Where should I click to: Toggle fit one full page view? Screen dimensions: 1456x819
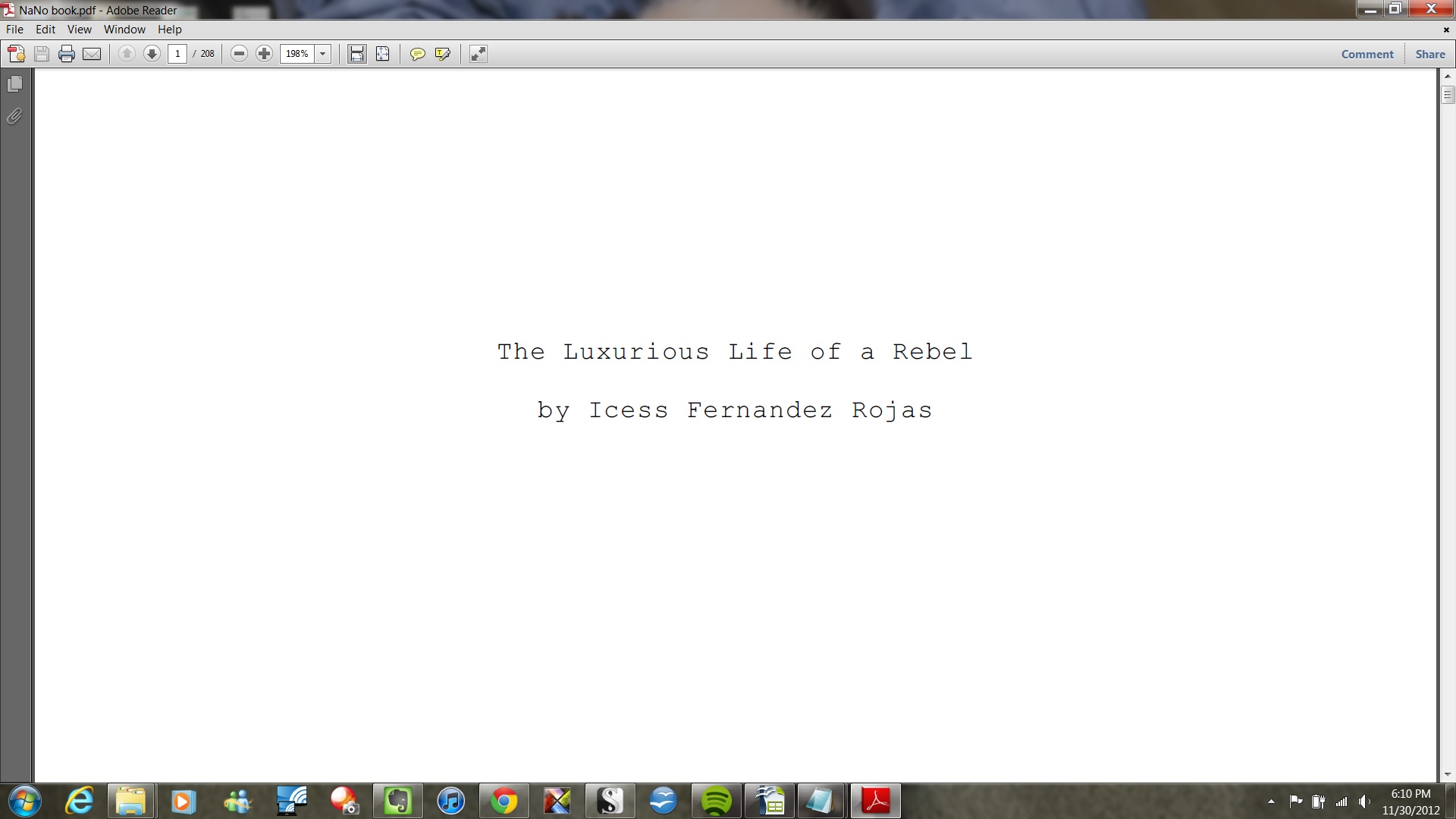(x=382, y=54)
